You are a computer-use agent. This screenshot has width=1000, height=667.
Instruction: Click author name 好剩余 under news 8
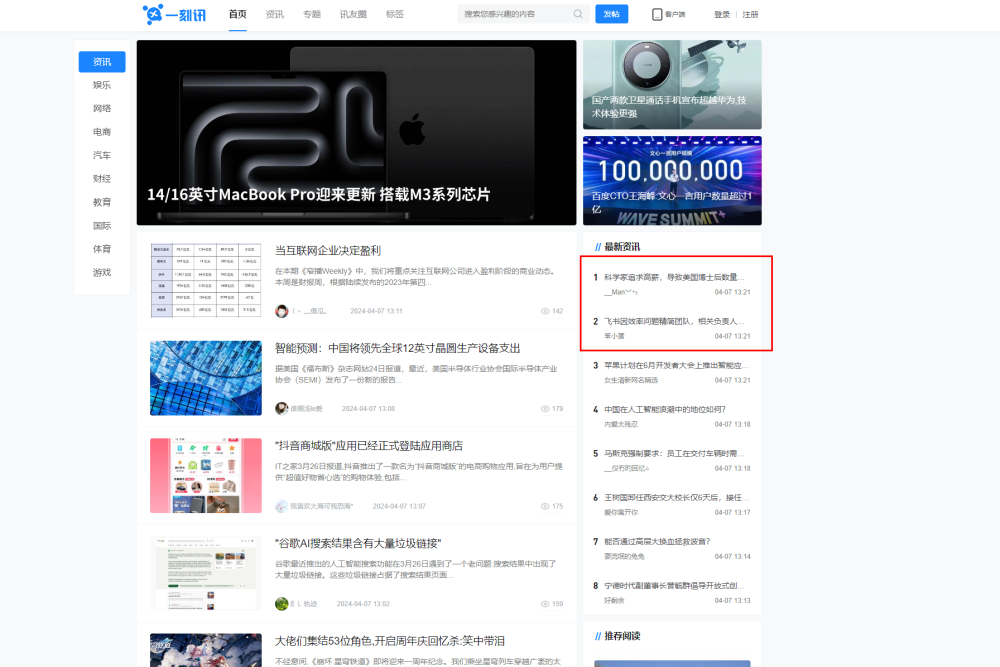pos(614,601)
